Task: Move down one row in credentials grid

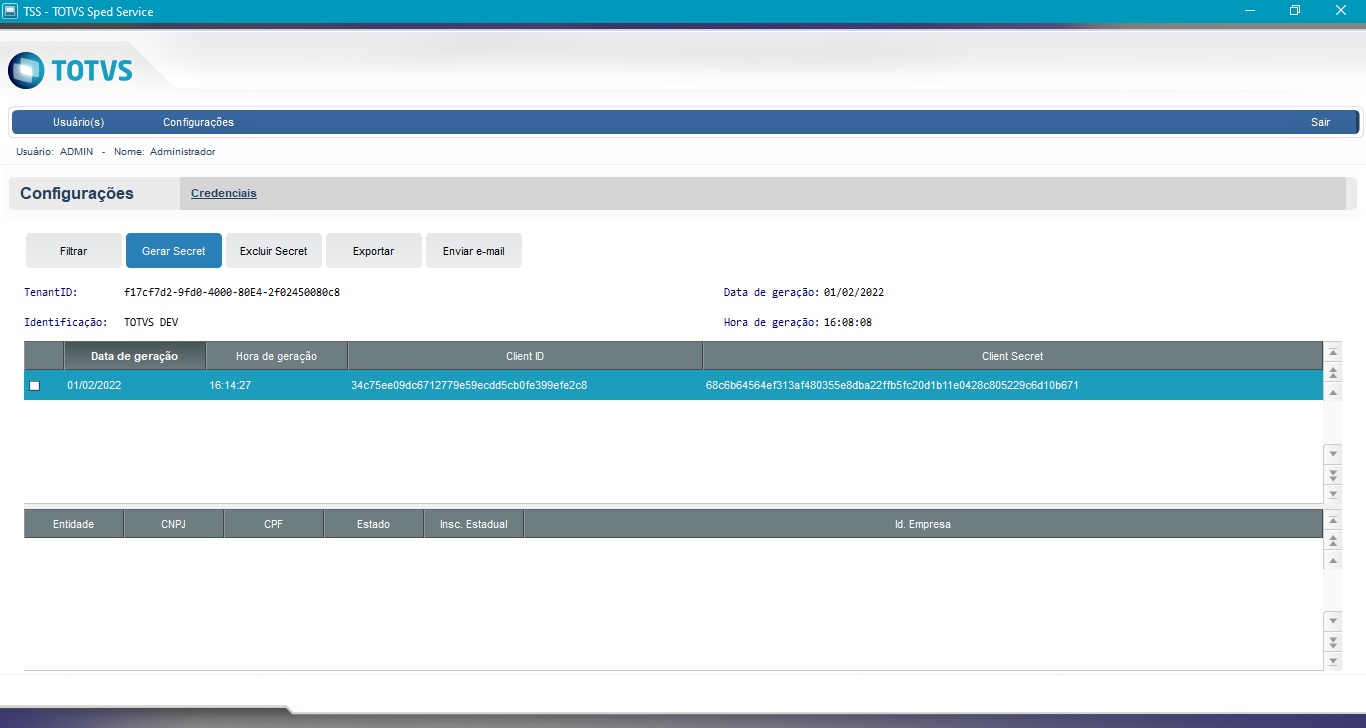Action: [x=1332, y=454]
